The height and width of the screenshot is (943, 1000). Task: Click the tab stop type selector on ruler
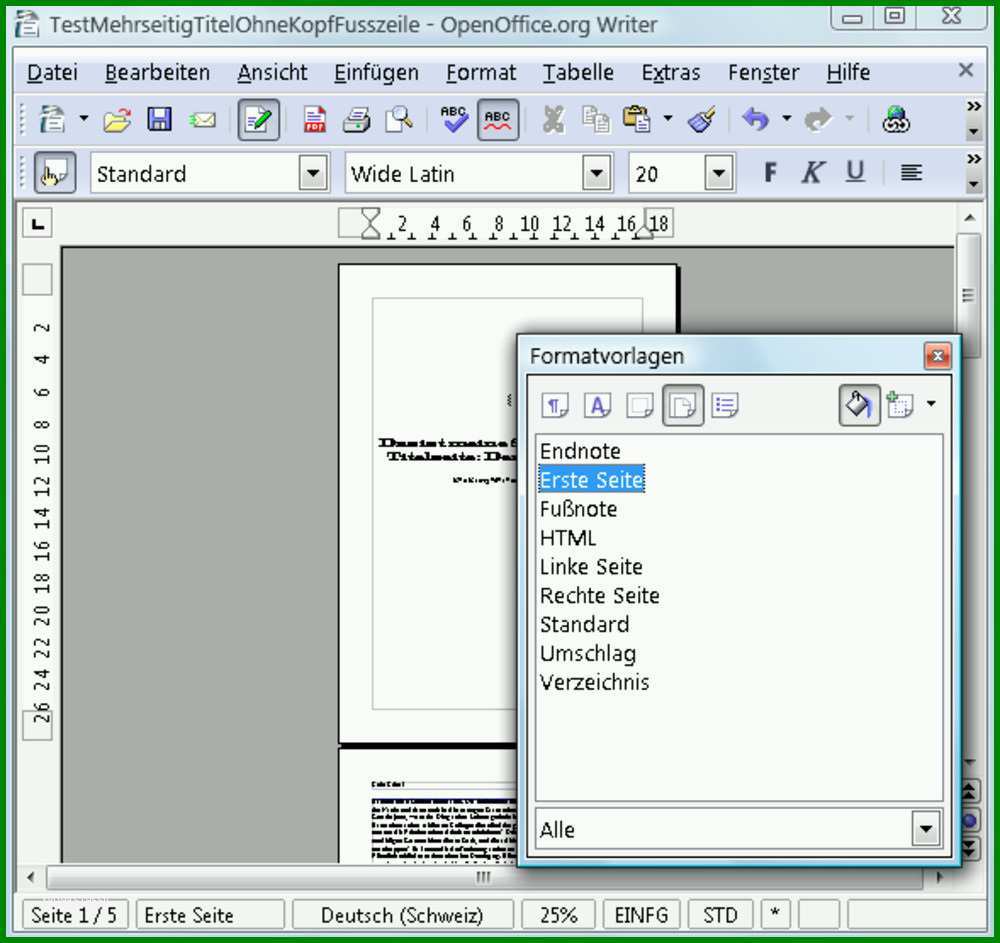(38, 224)
